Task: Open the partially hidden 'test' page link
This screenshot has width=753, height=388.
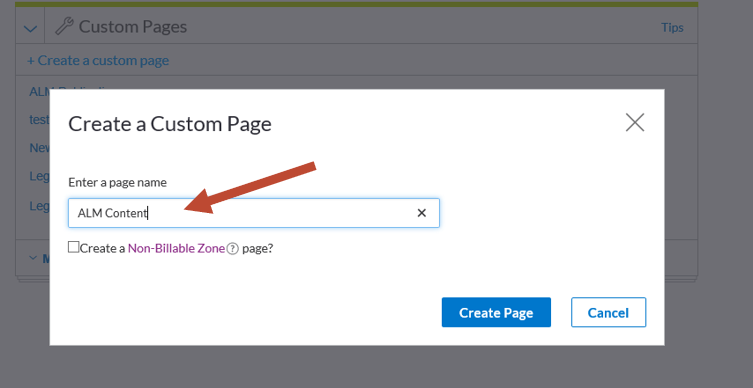Action: click(x=39, y=120)
